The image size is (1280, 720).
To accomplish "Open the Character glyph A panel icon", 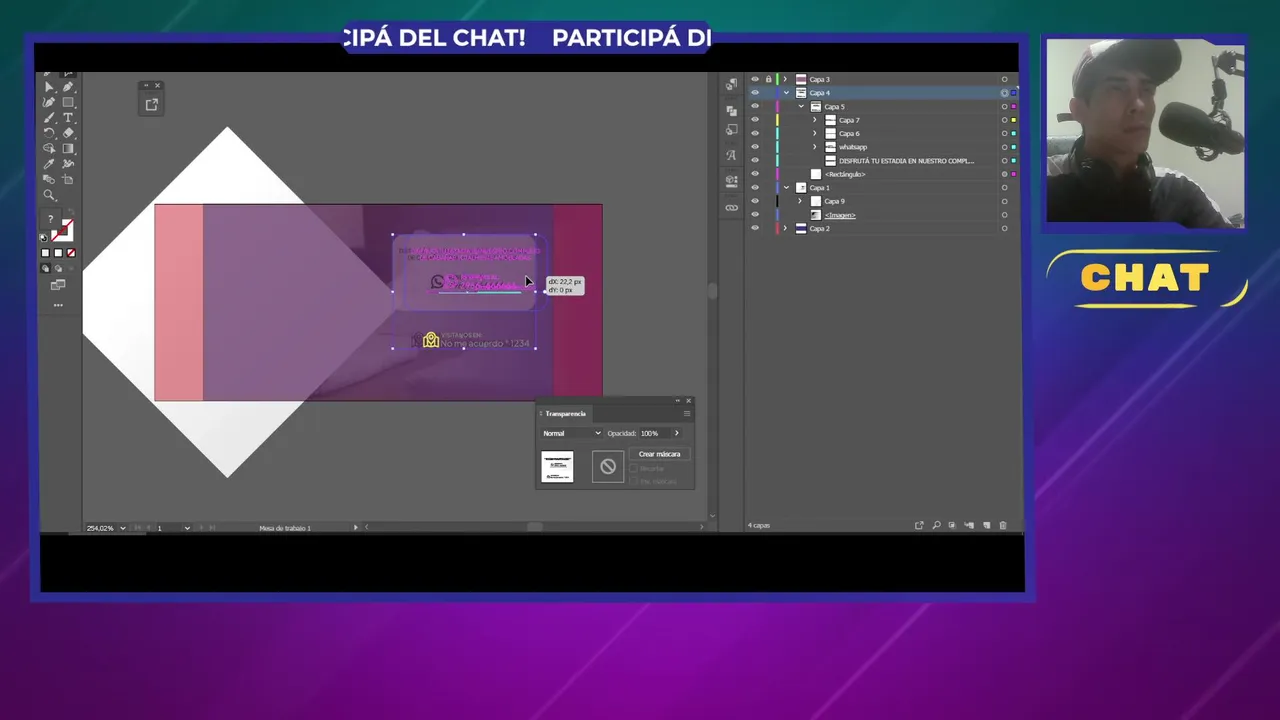I will [x=731, y=155].
